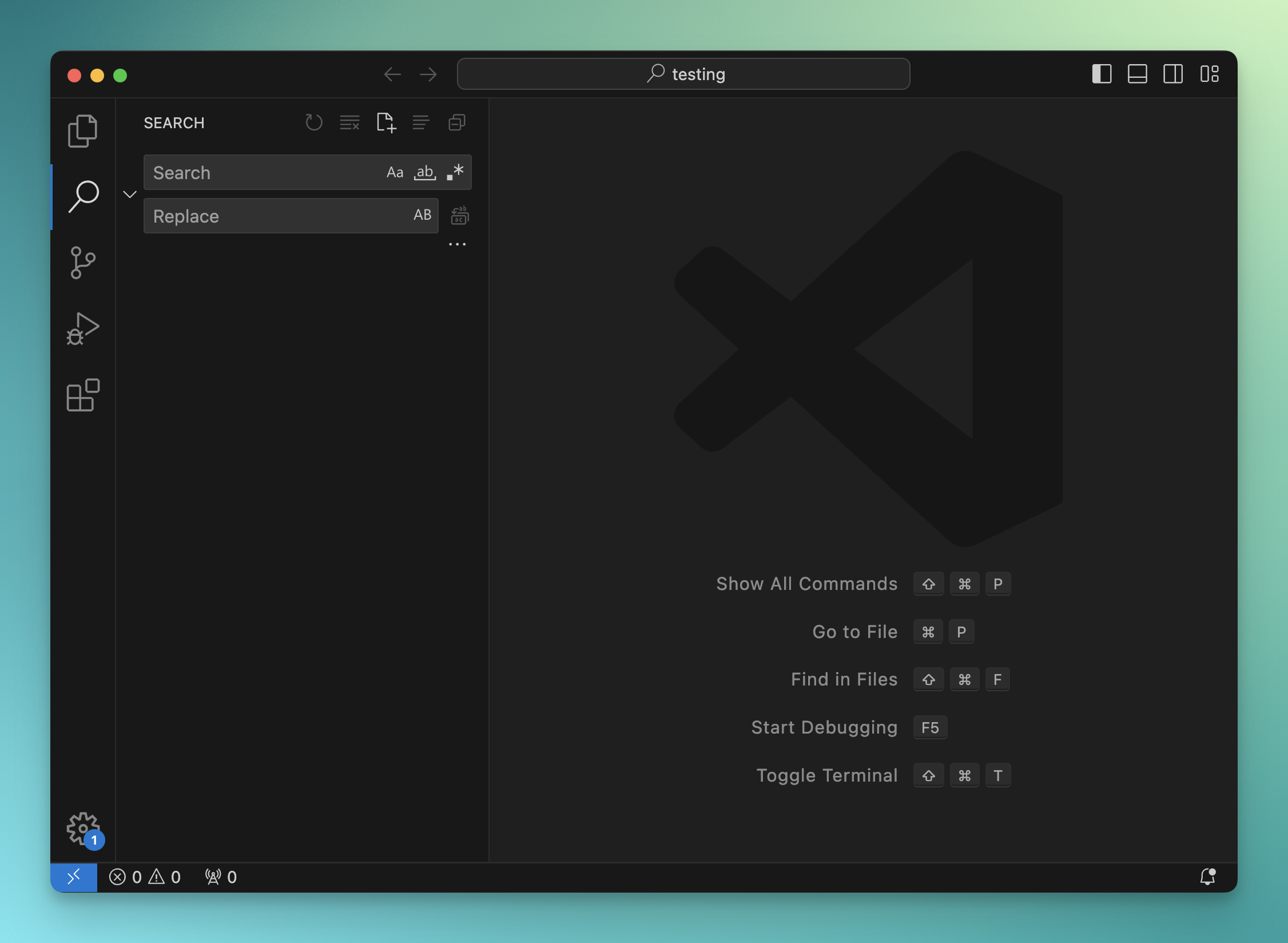
Task: Expand search details with ellipsis button
Action: [457, 244]
